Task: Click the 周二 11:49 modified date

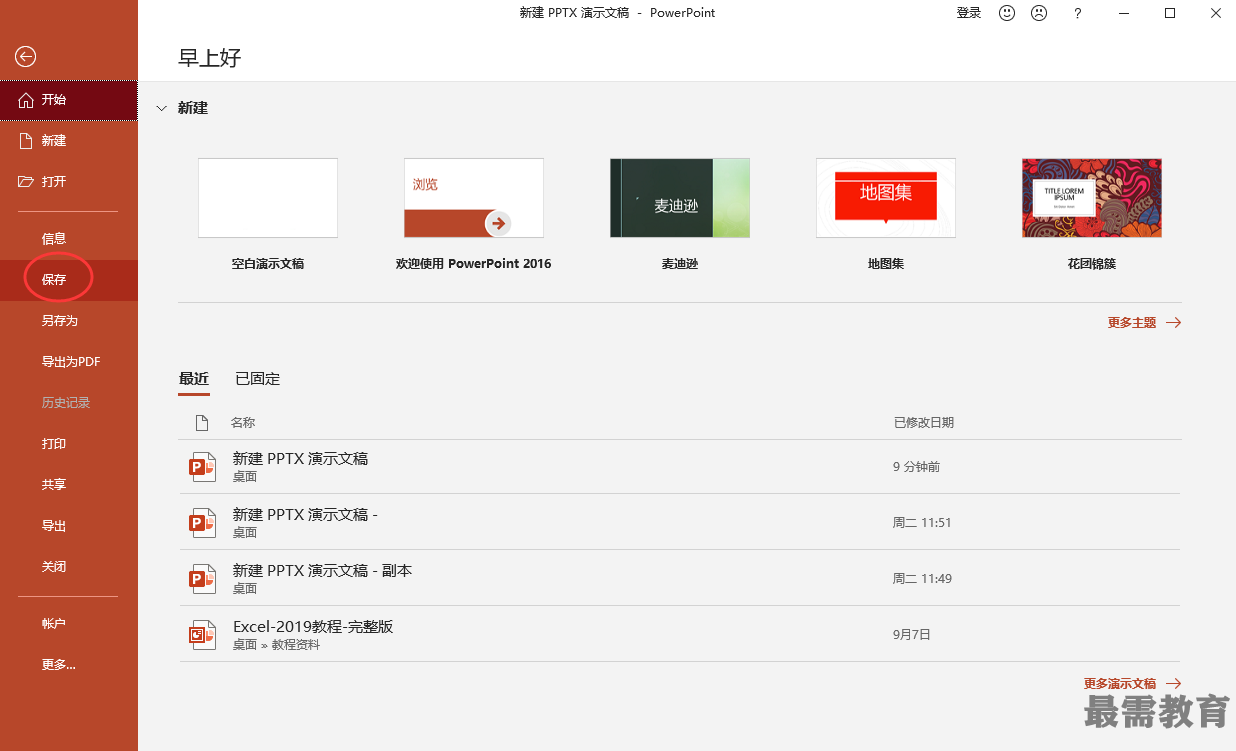Action: (x=922, y=579)
